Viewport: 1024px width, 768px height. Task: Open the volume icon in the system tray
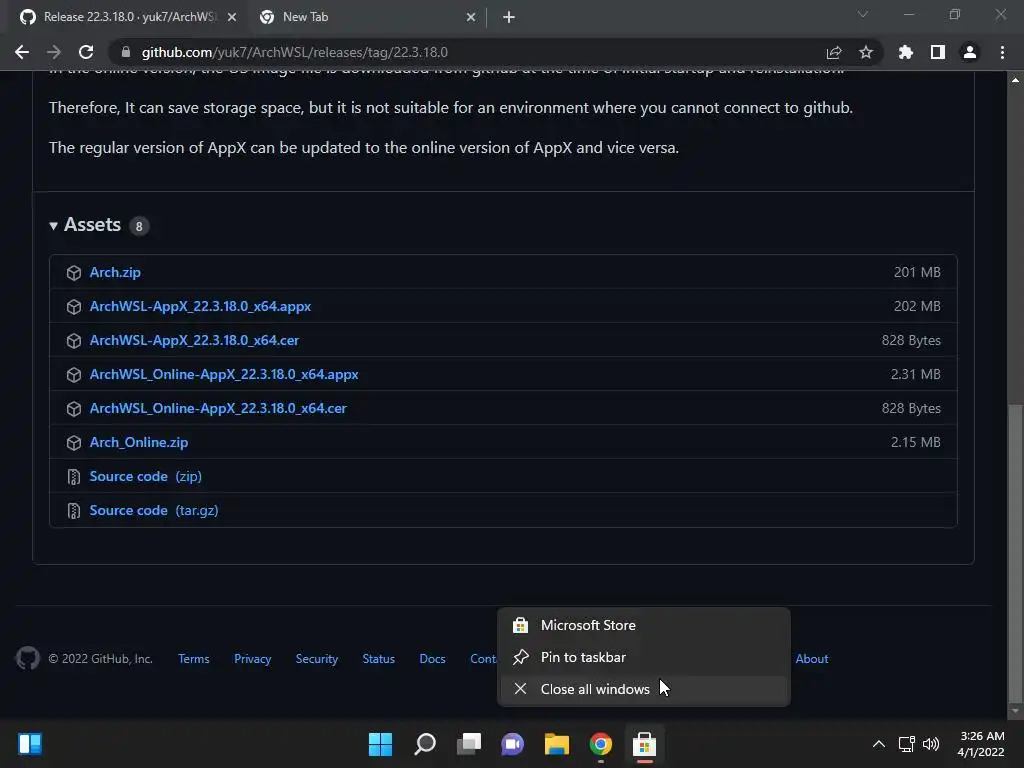pos(931,744)
